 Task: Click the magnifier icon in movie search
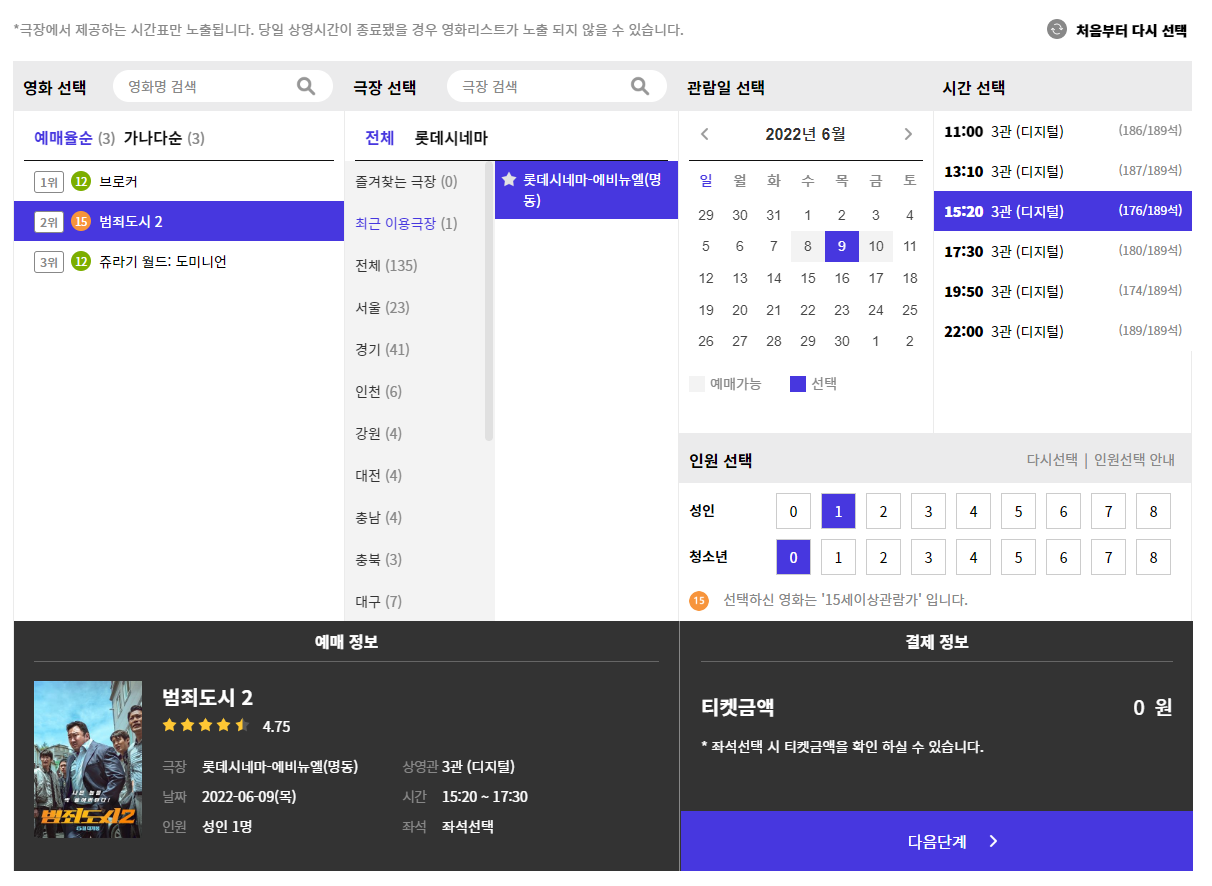pyautogui.click(x=306, y=86)
